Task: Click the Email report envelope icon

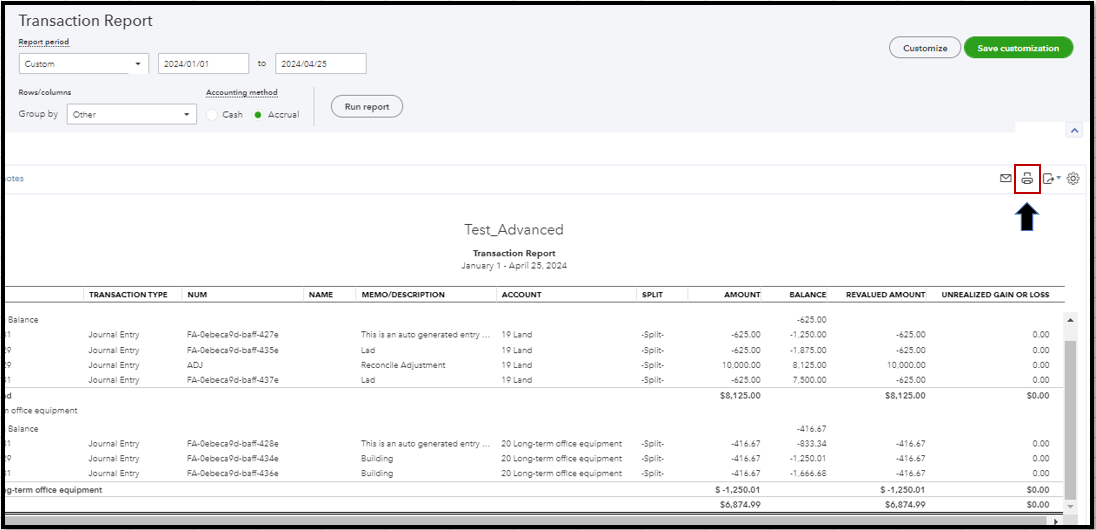Action: coord(1006,179)
